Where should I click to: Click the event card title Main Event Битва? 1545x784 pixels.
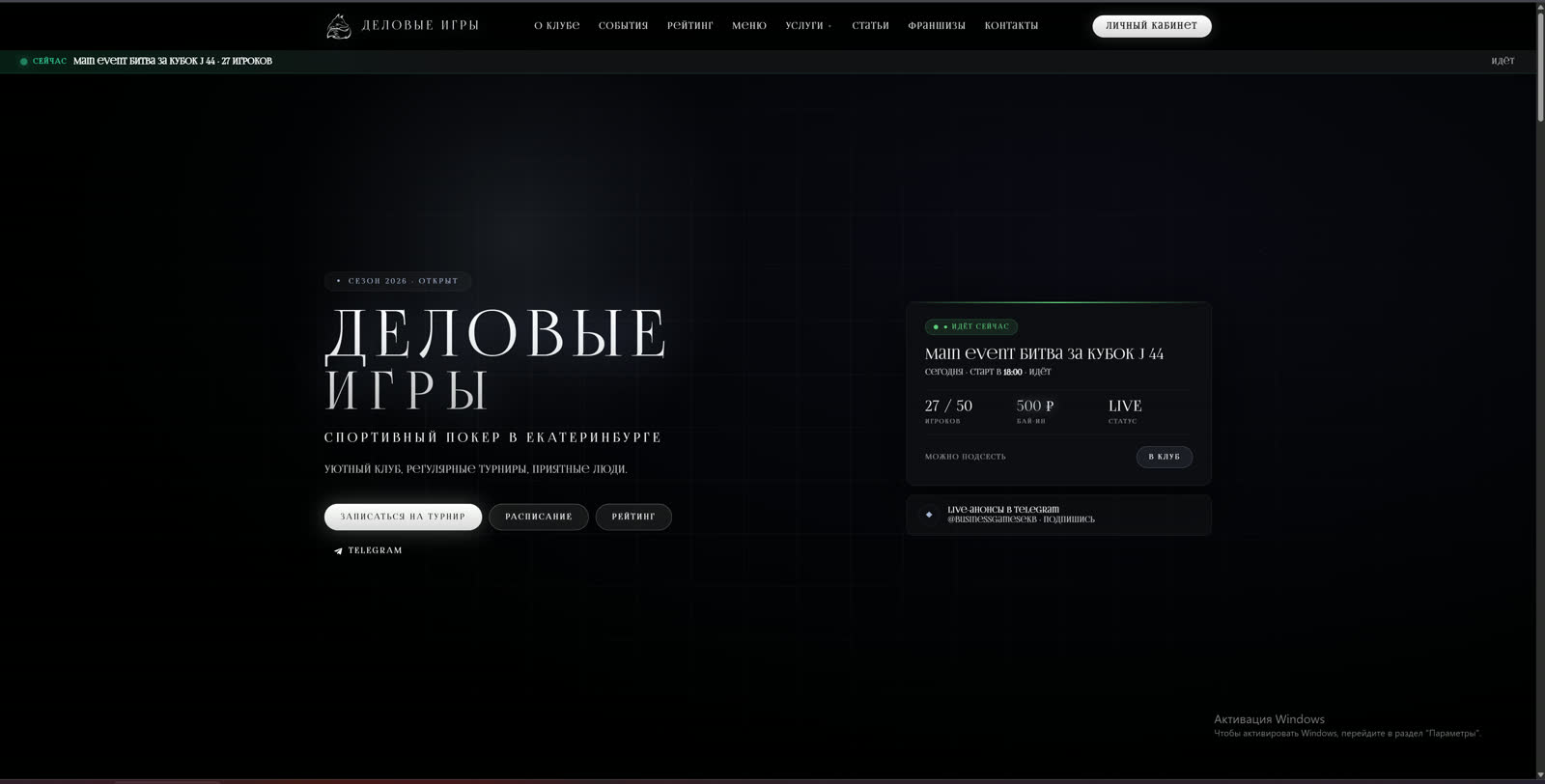point(1044,354)
